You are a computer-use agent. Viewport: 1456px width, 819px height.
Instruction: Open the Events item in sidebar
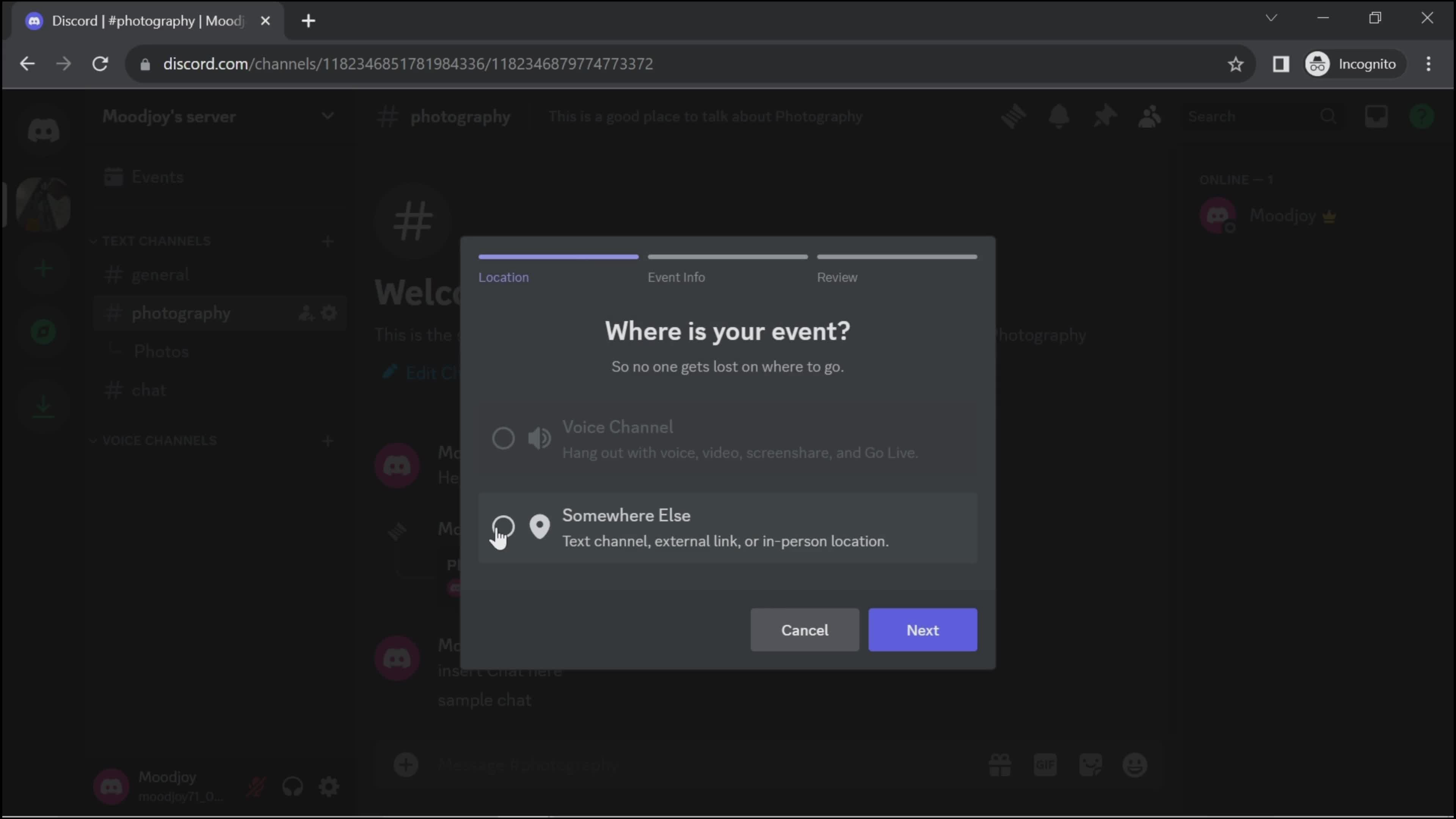(219, 177)
